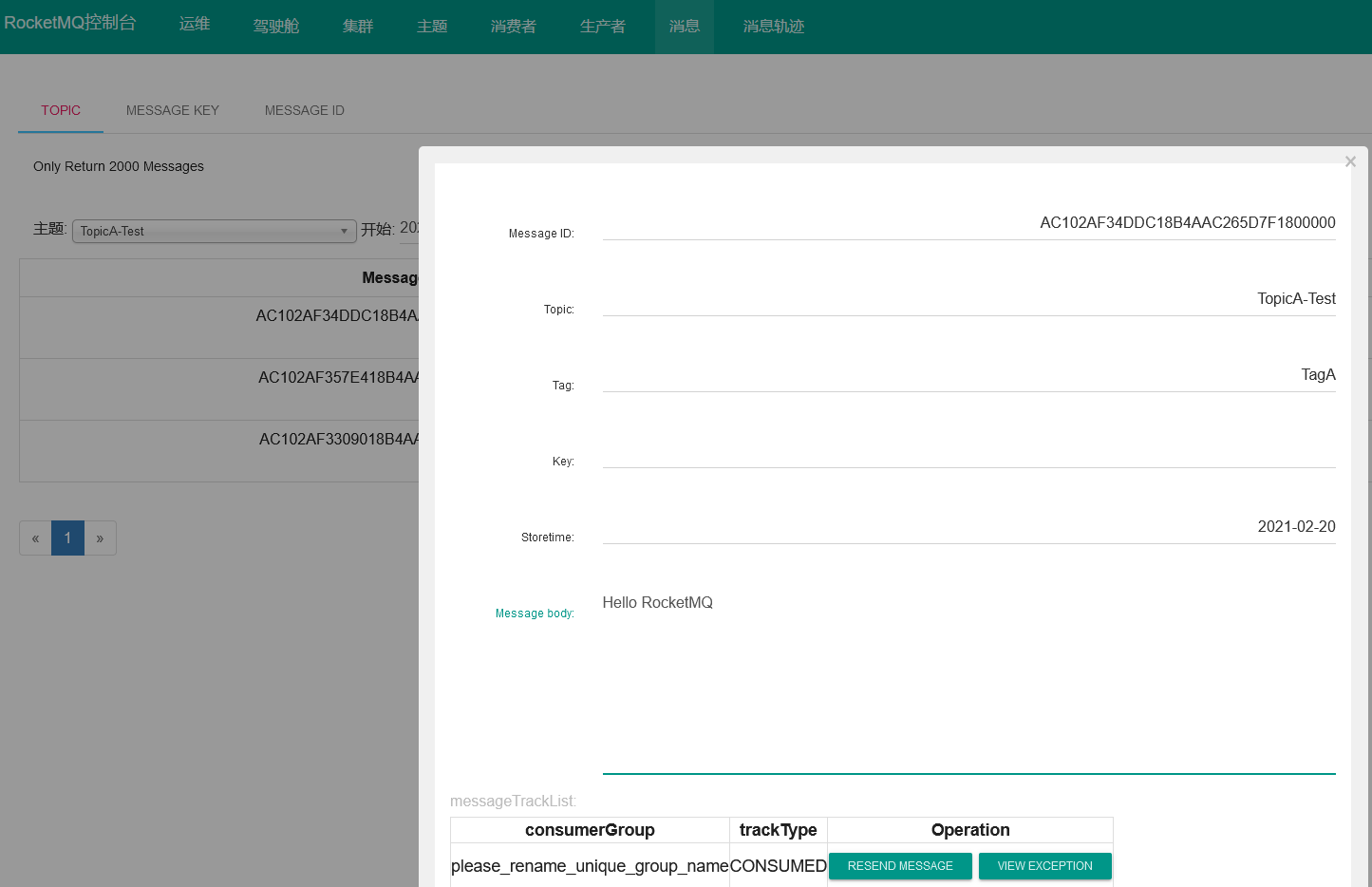Click the empty Key field
This screenshot has width=1372, height=887.
(969, 451)
